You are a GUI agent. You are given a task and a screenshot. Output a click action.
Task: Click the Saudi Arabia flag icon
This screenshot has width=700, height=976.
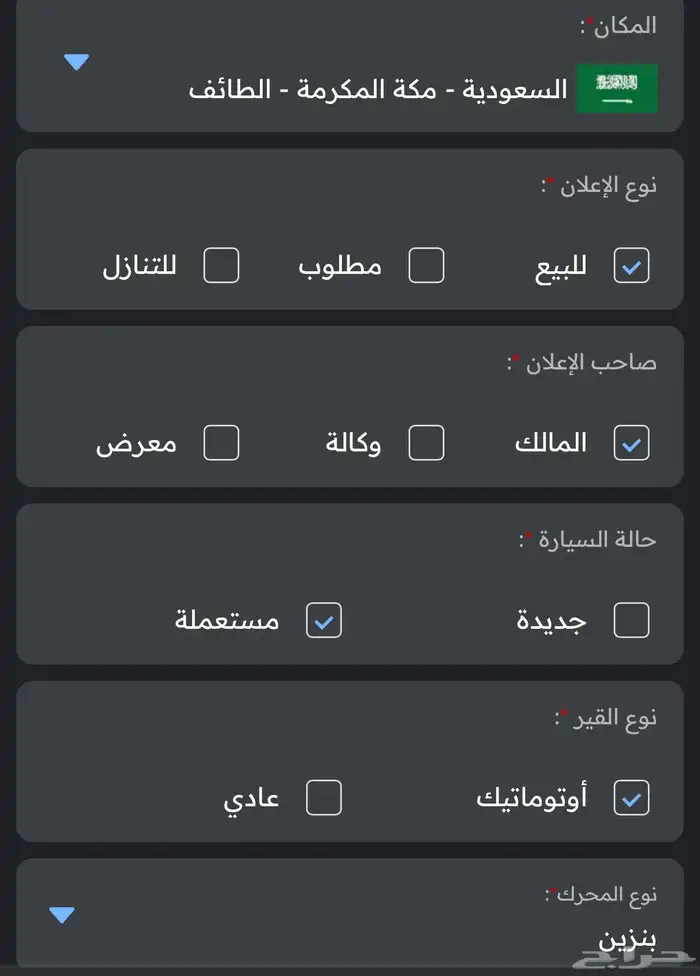[616, 88]
